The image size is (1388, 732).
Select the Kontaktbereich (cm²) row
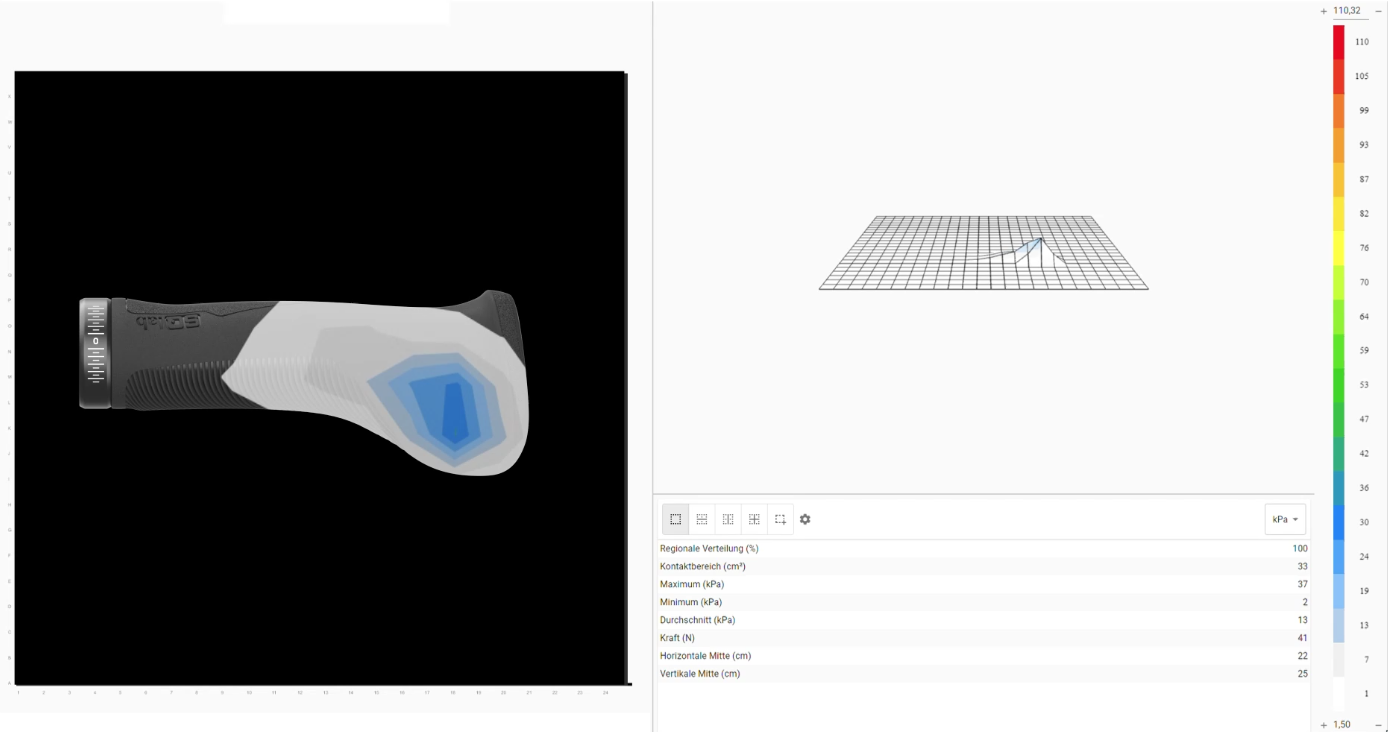(983, 566)
